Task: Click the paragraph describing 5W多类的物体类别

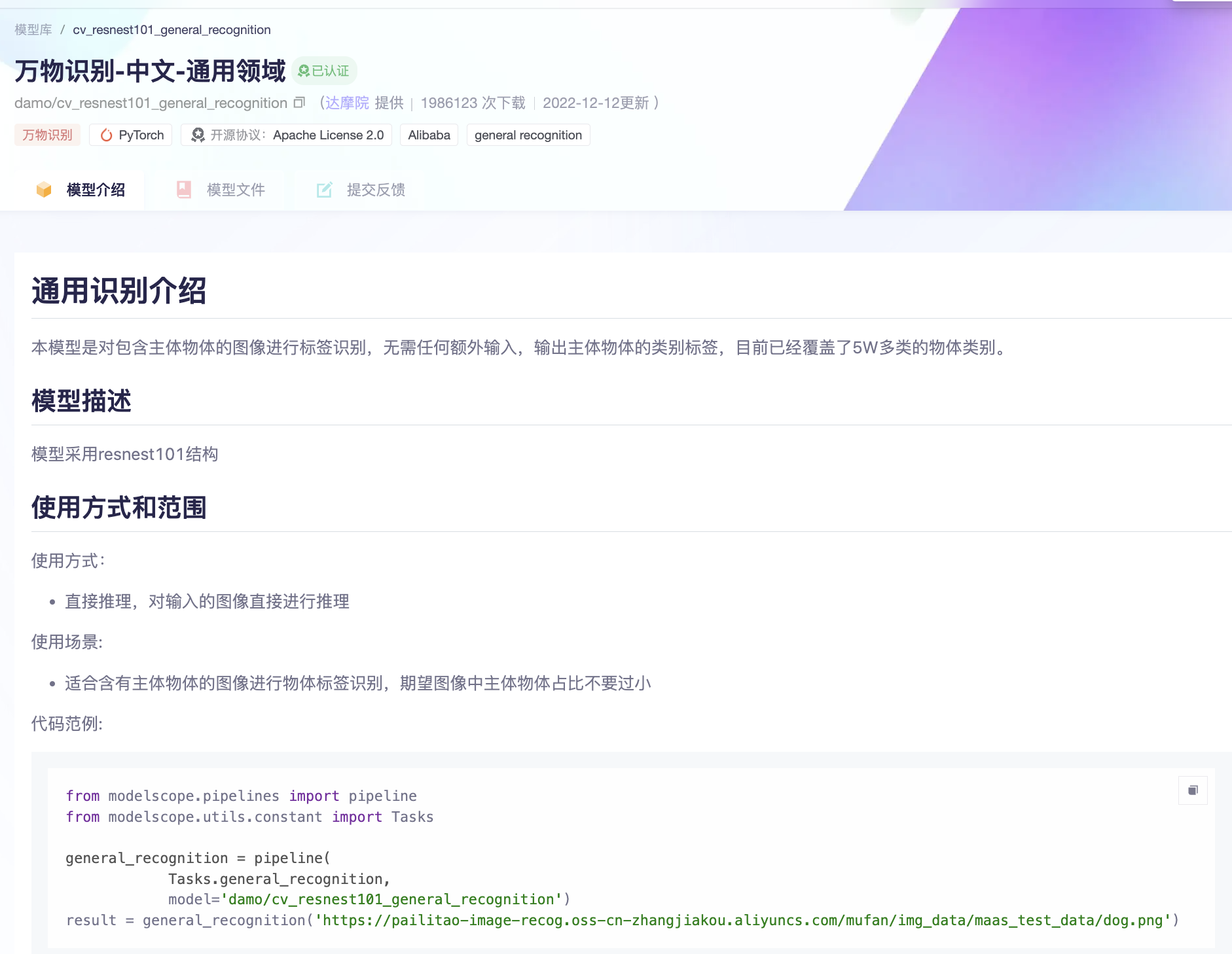Action: 520,347
